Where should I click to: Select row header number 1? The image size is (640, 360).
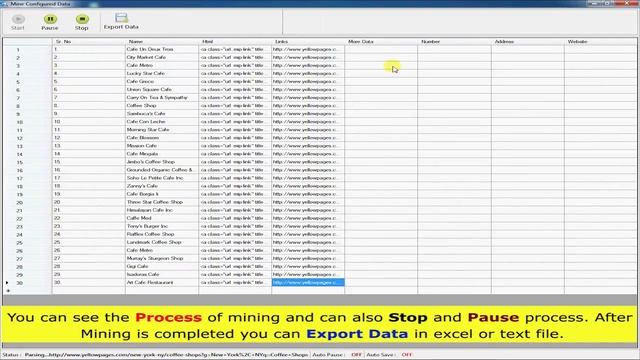(x=27, y=49)
